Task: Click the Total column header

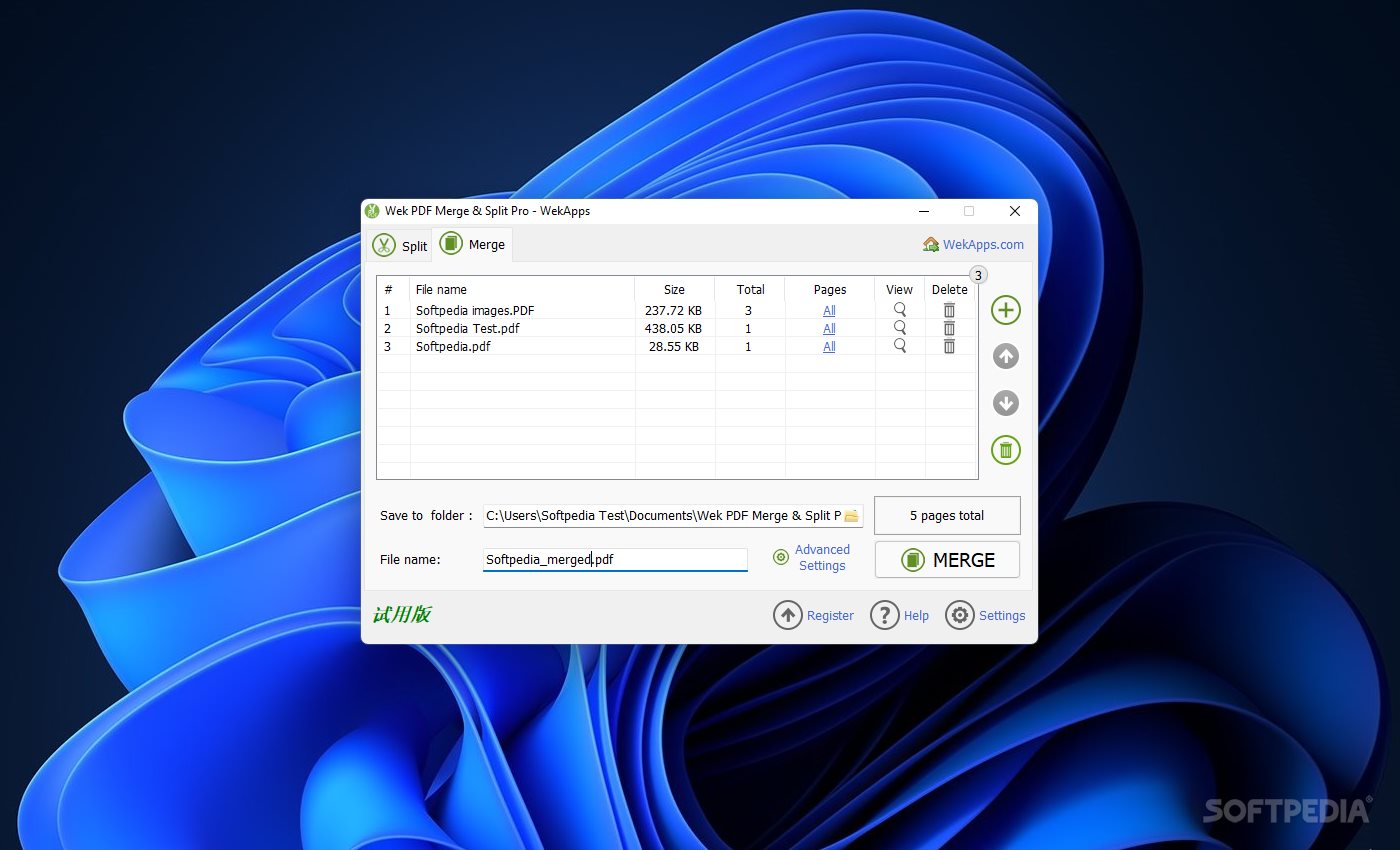Action: click(x=750, y=289)
